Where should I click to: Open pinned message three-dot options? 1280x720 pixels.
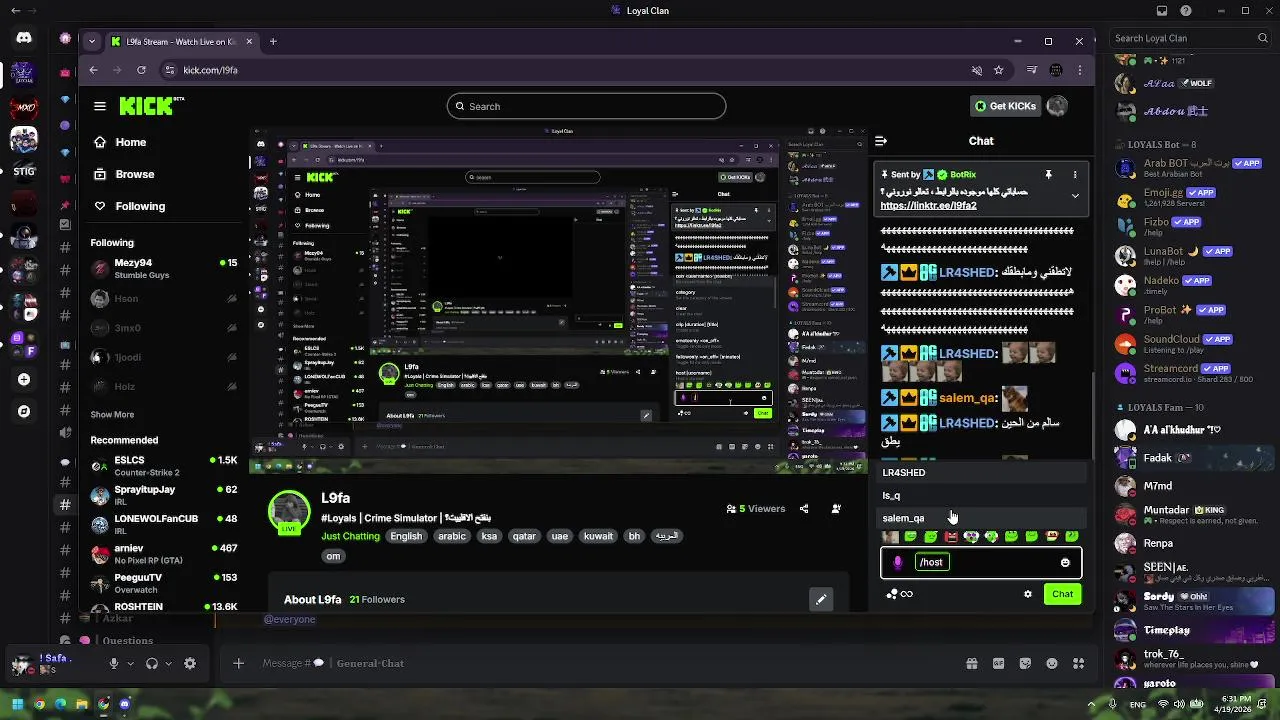1075,175
